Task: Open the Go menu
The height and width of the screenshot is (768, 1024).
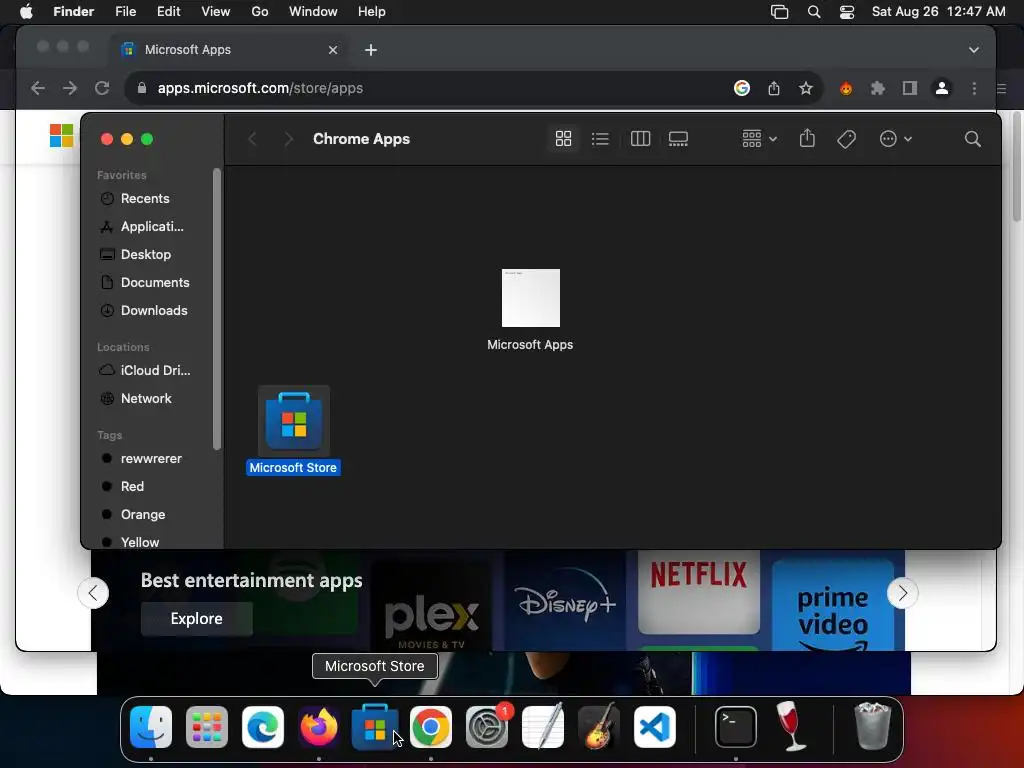Action: [x=260, y=12]
